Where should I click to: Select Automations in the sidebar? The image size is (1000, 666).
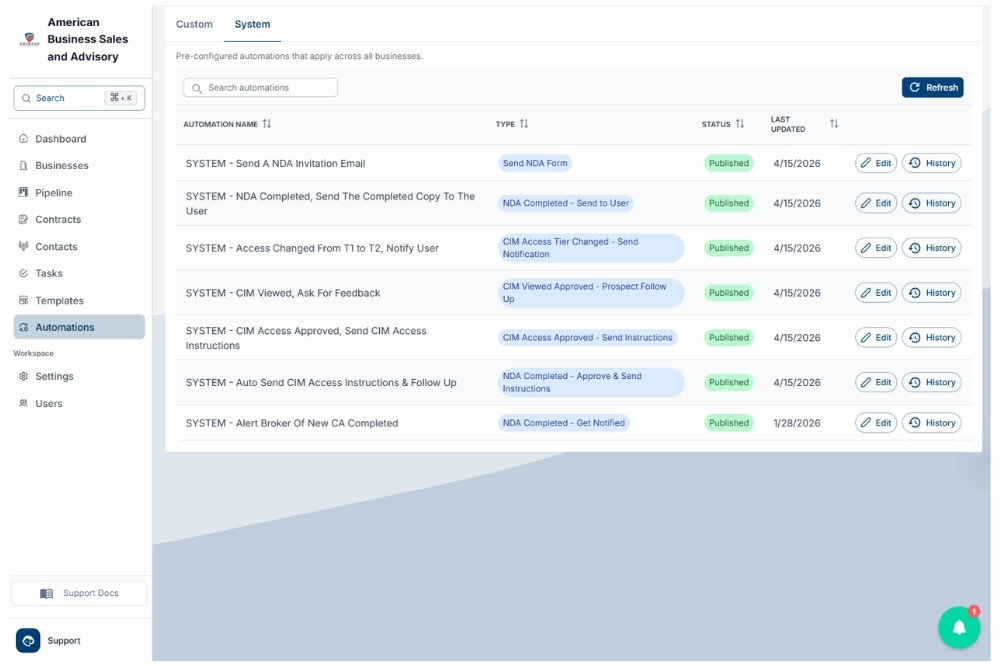pyautogui.click(x=79, y=327)
